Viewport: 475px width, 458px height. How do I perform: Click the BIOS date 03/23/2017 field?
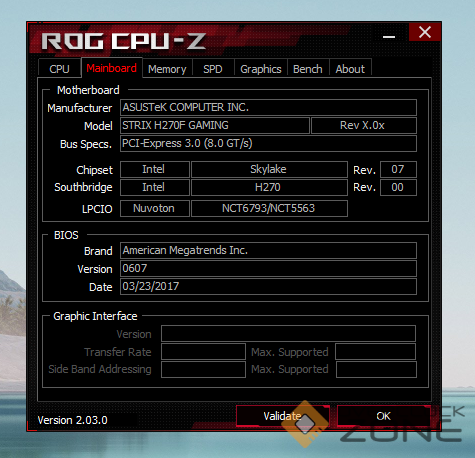268,286
